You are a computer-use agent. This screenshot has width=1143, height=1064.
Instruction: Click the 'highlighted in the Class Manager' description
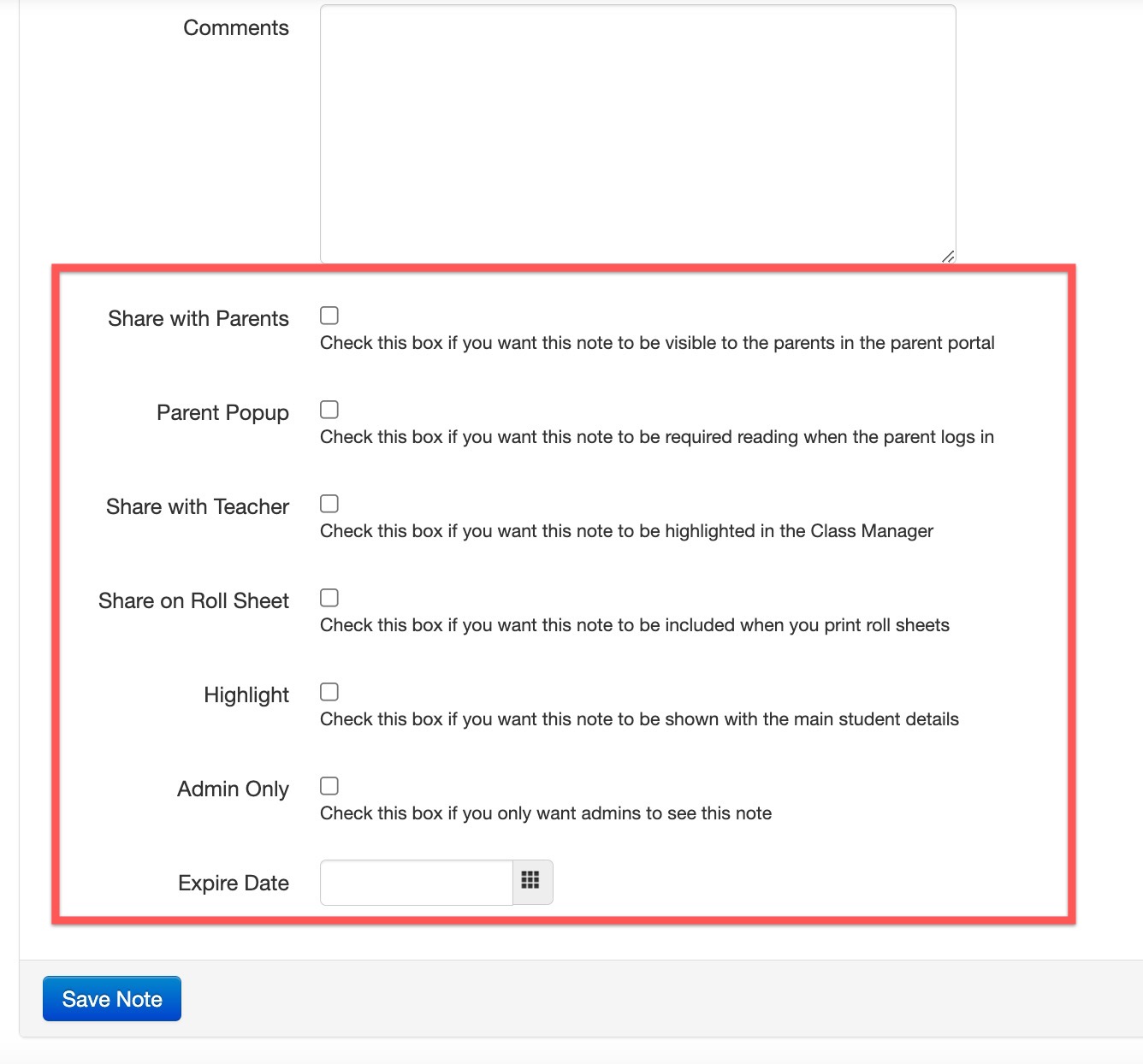point(626,531)
